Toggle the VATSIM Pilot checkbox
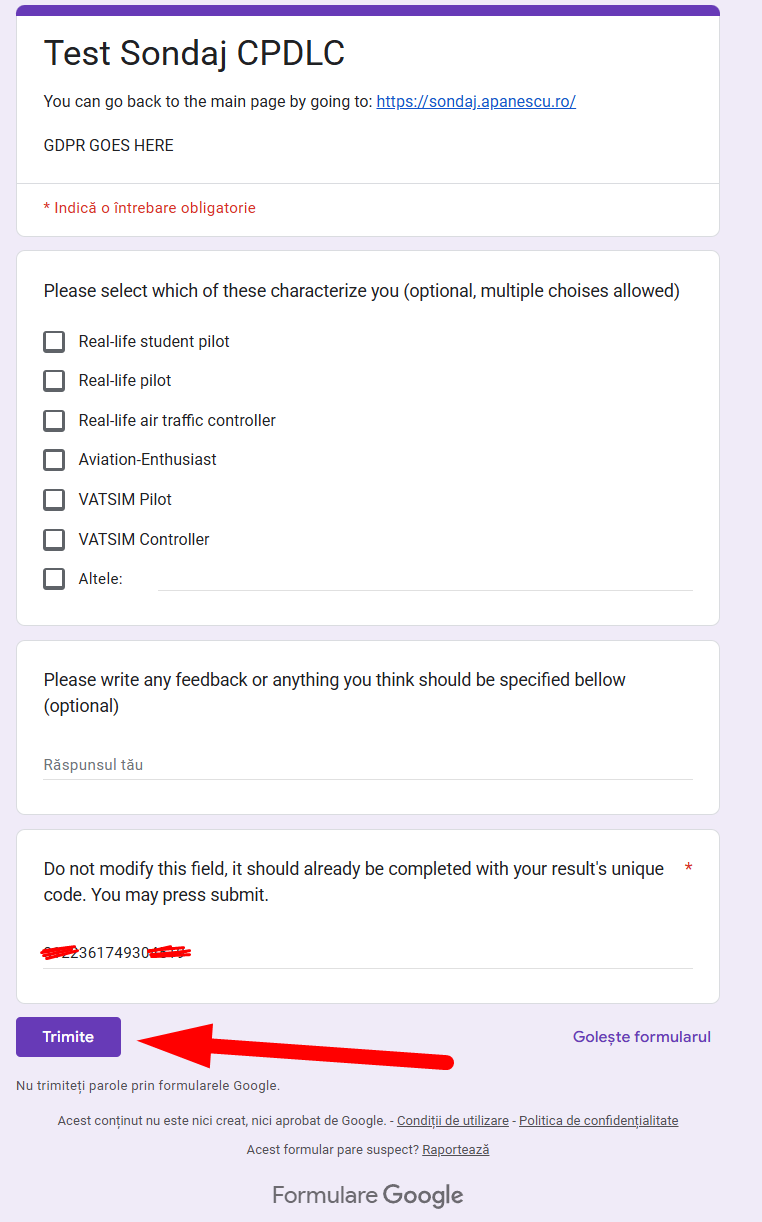762x1222 pixels. pyautogui.click(x=54, y=500)
